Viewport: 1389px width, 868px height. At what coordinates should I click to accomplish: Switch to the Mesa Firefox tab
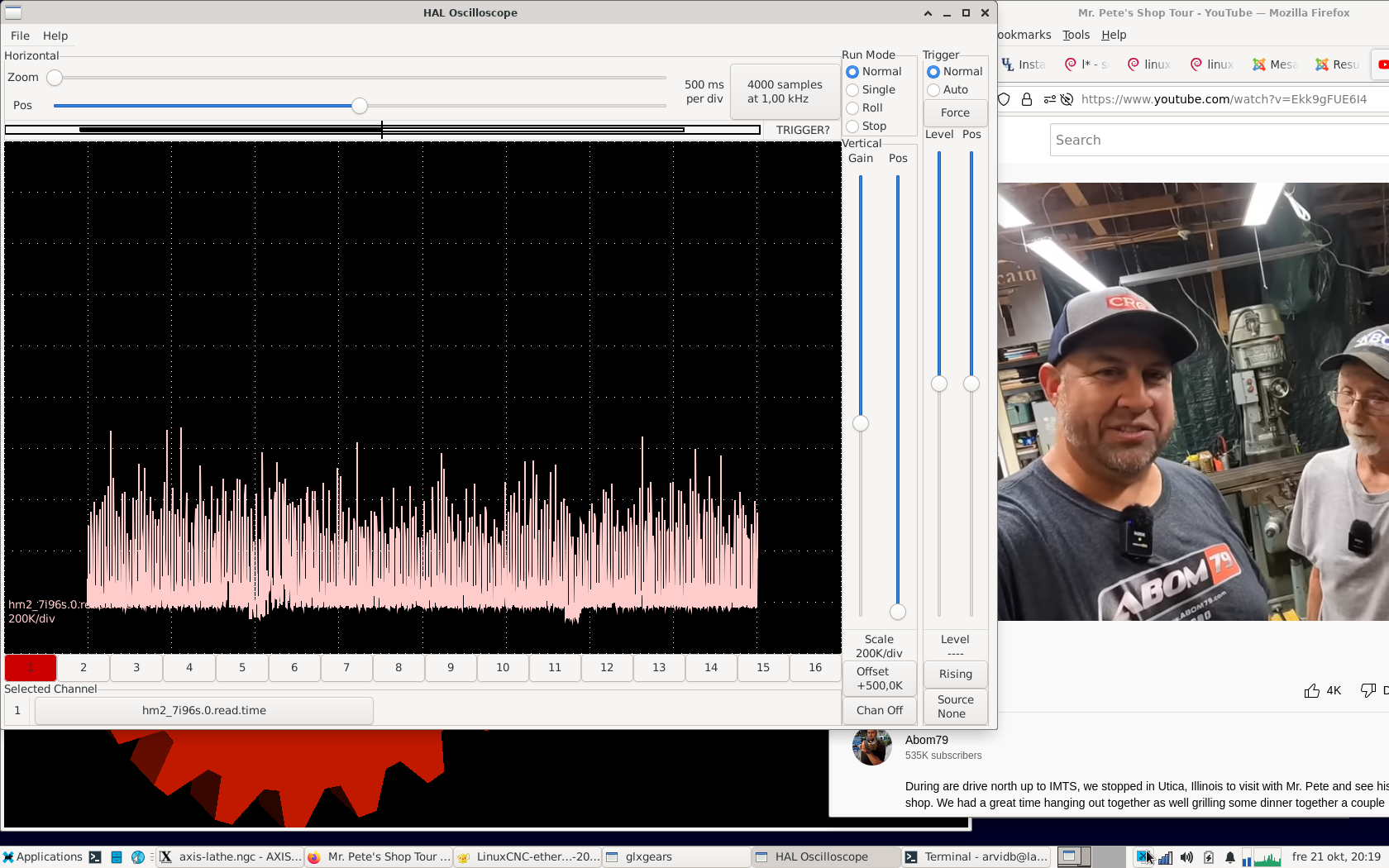pyautogui.click(x=1275, y=64)
